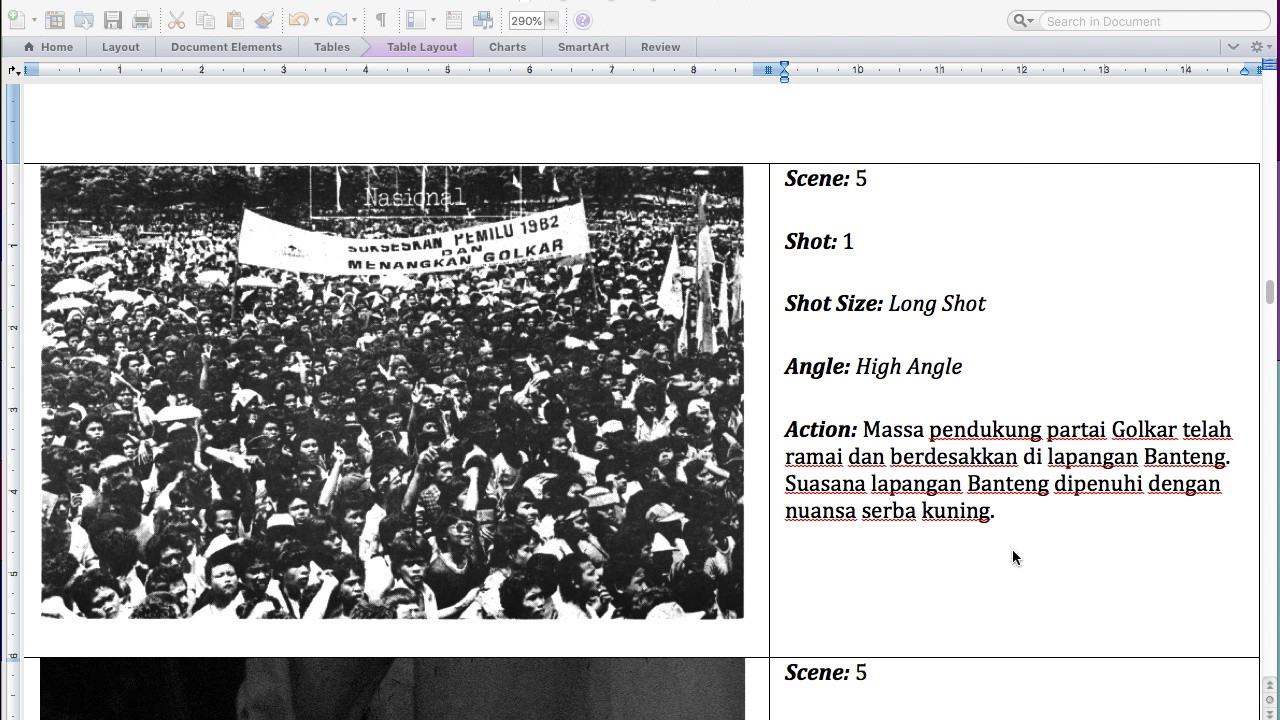Open the Media Browser icon
The height and width of the screenshot is (720, 1280).
(x=483, y=20)
